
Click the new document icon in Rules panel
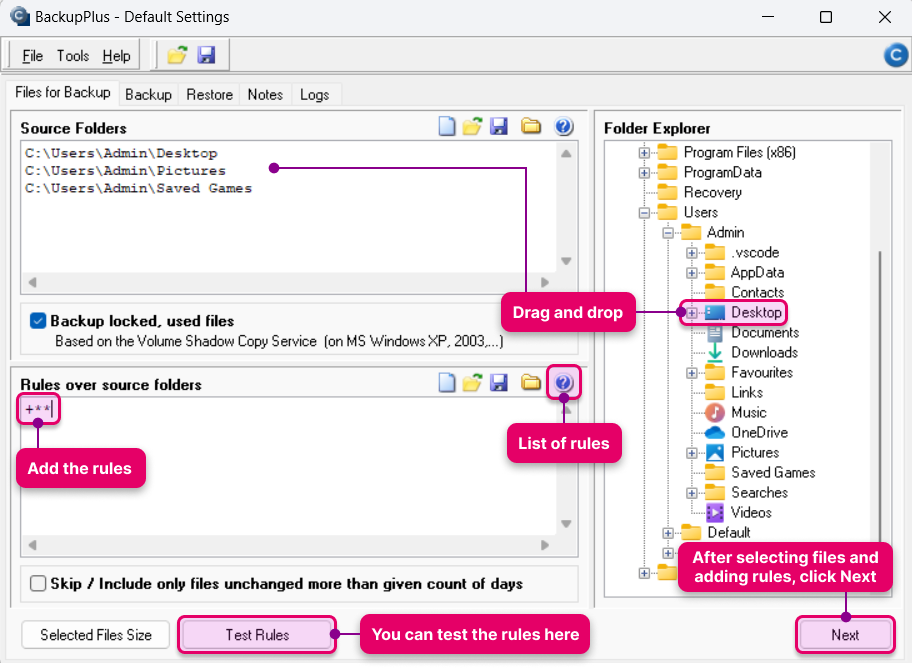[x=447, y=383]
